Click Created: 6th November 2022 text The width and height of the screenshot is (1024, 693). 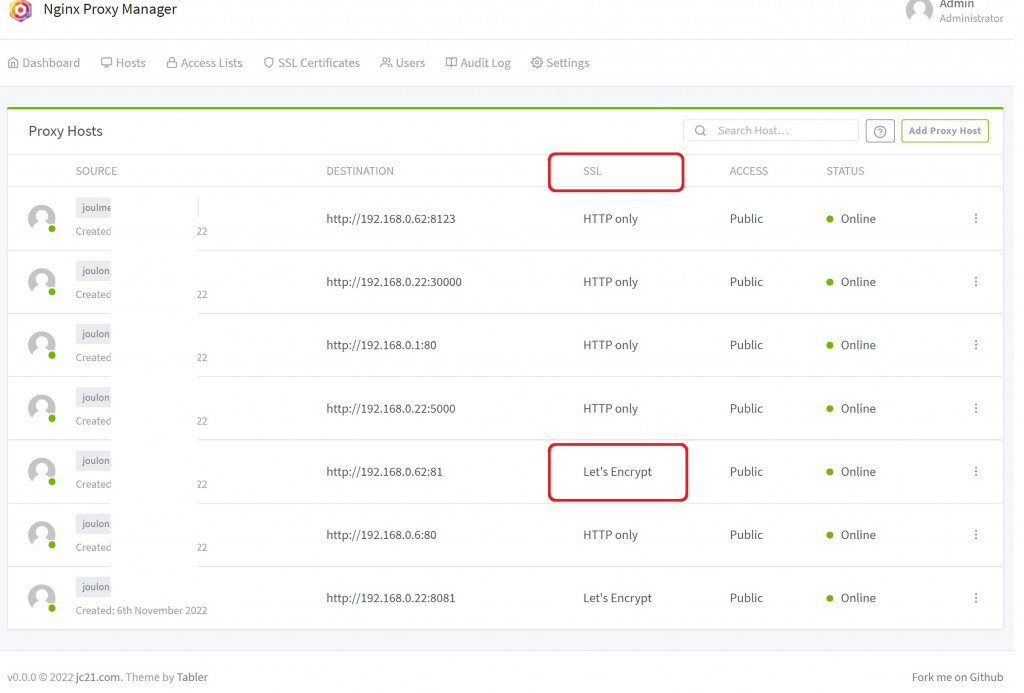pyautogui.click(x=141, y=610)
